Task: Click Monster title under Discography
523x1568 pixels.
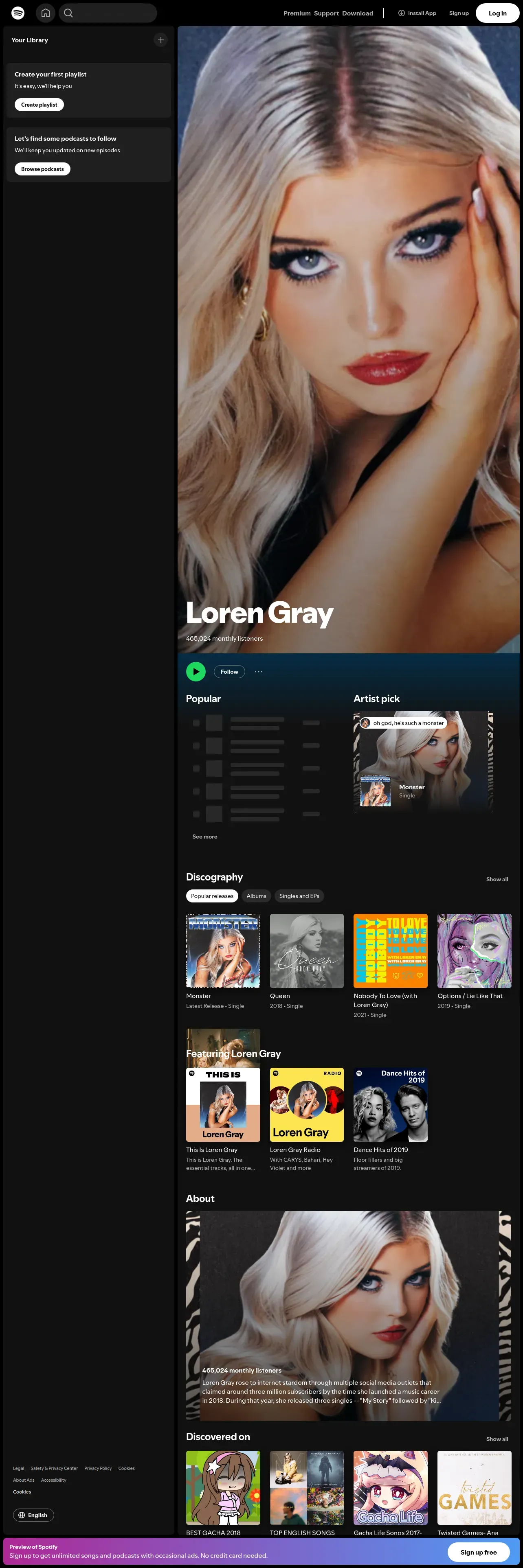Action: (x=198, y=996)
